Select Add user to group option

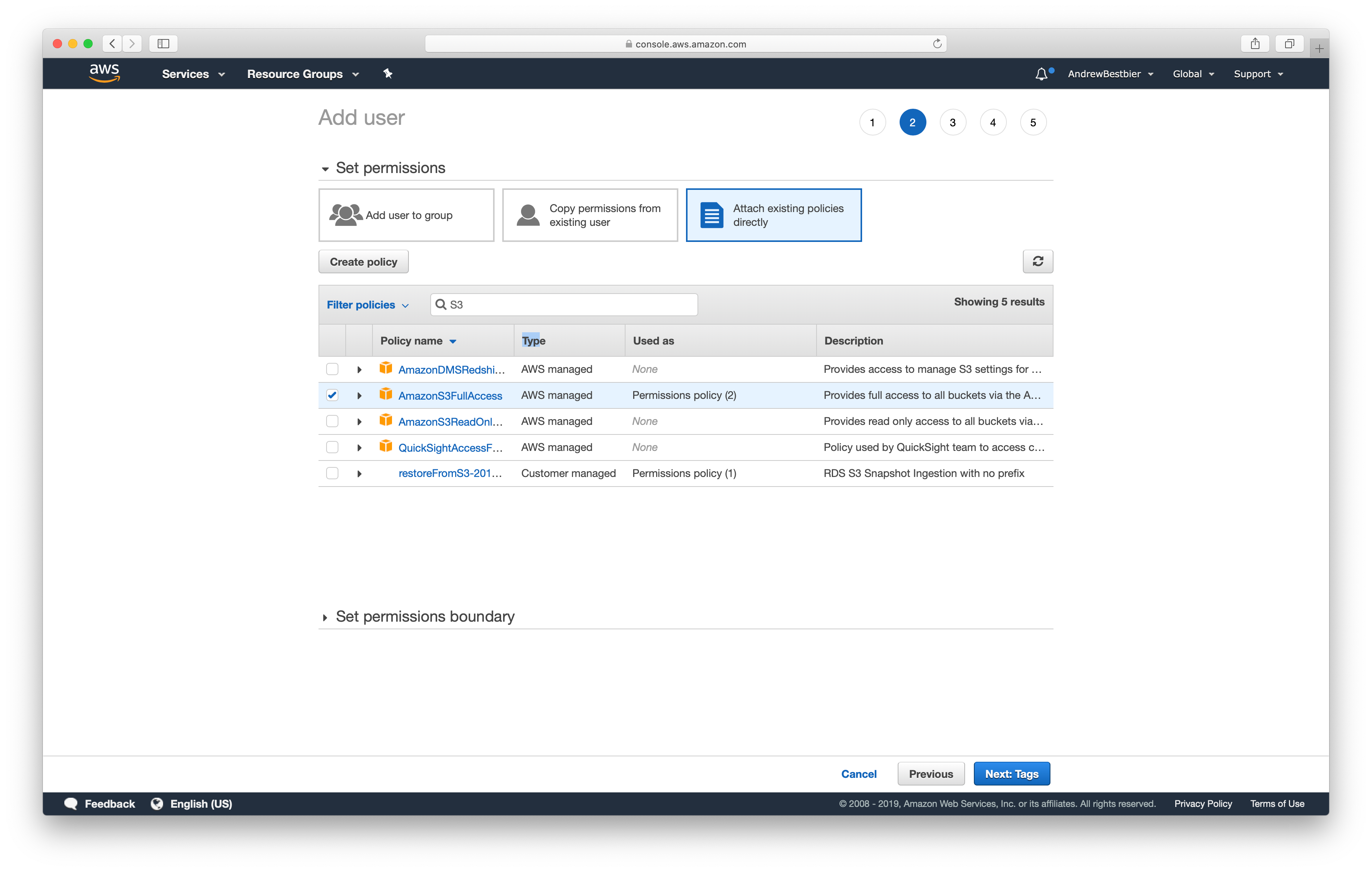[406, 215]
